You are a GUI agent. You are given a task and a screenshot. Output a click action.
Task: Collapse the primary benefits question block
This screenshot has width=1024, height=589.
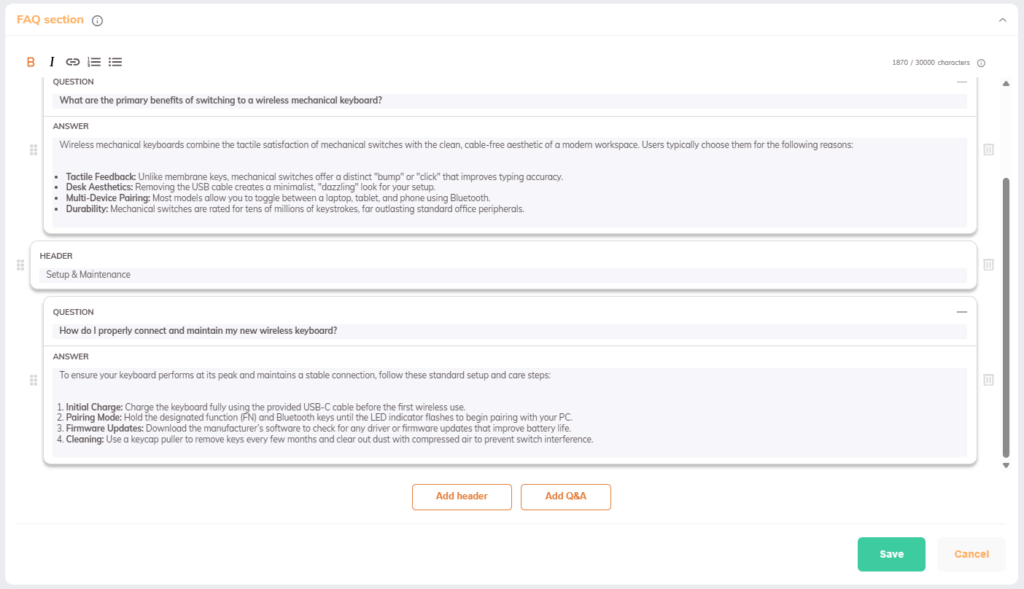[x=962, y=82]
